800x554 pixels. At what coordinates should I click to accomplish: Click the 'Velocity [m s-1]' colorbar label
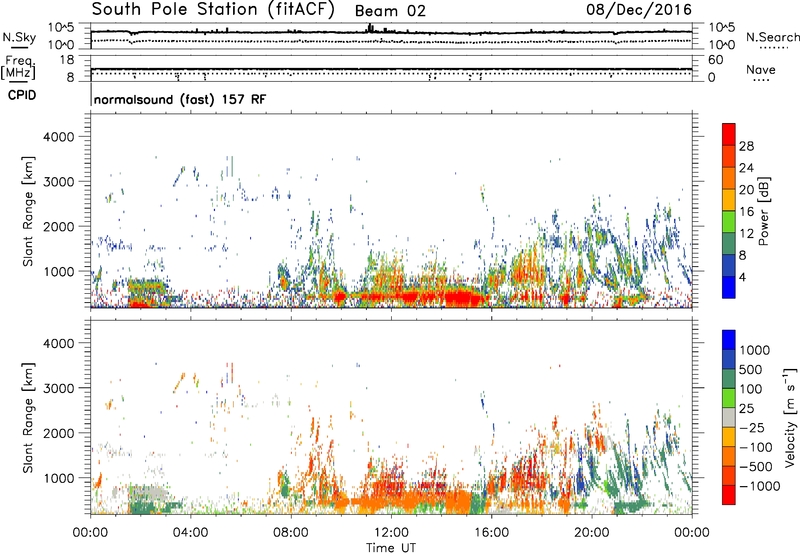tap(790, 417)
